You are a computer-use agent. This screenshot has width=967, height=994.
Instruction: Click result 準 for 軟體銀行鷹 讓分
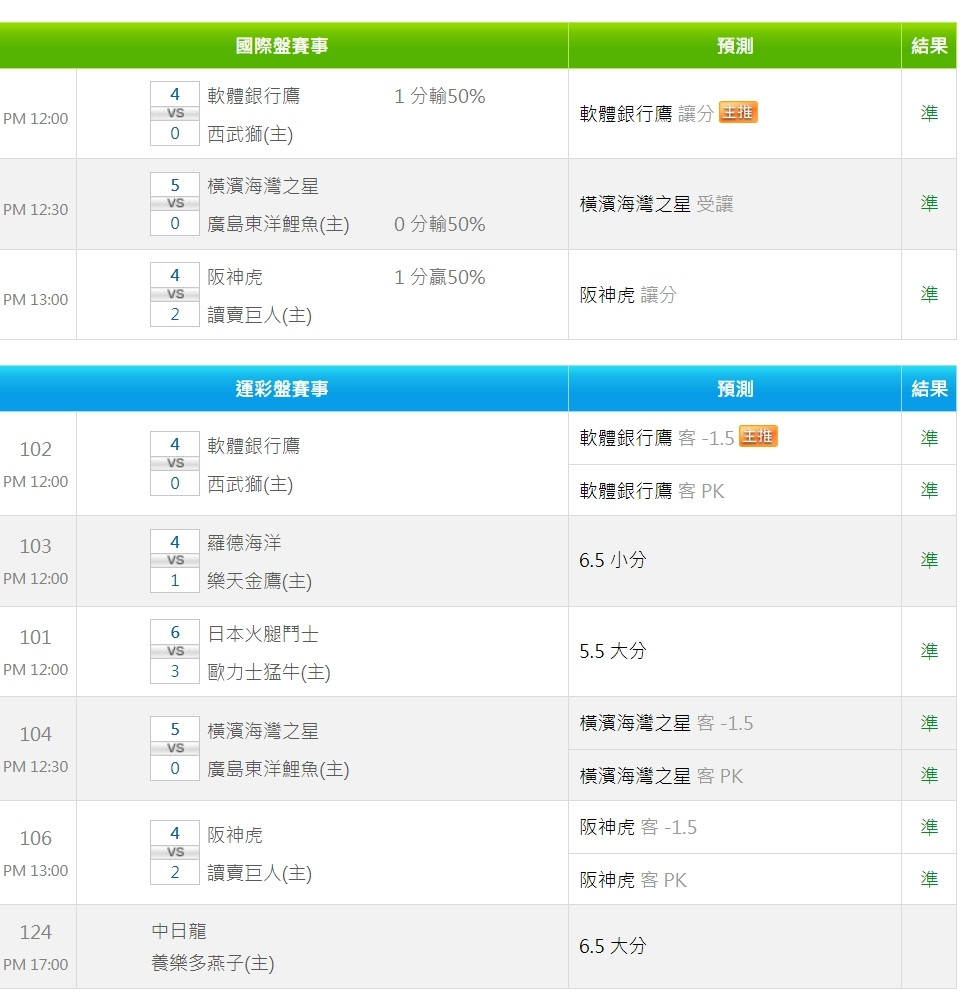point(929,113)
